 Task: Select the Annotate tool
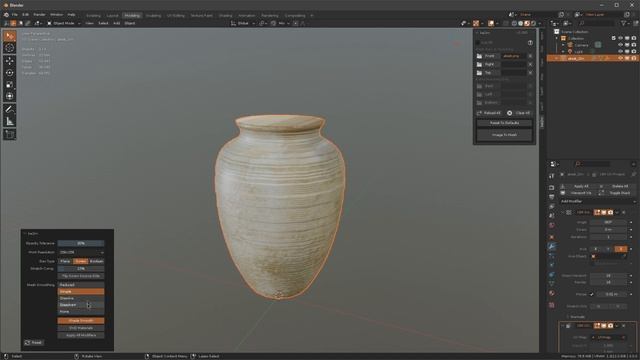click(x=10, y=109)
